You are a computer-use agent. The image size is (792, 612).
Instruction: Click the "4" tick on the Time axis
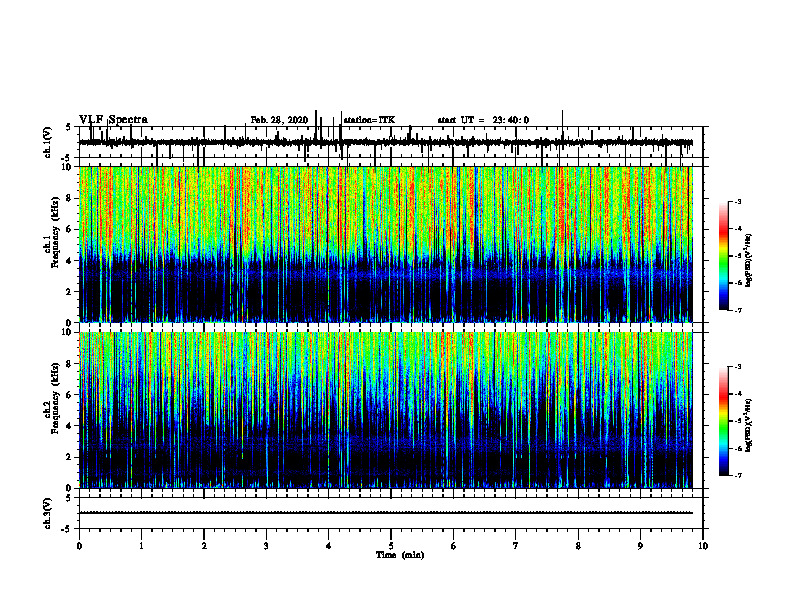tap(329, 546)
